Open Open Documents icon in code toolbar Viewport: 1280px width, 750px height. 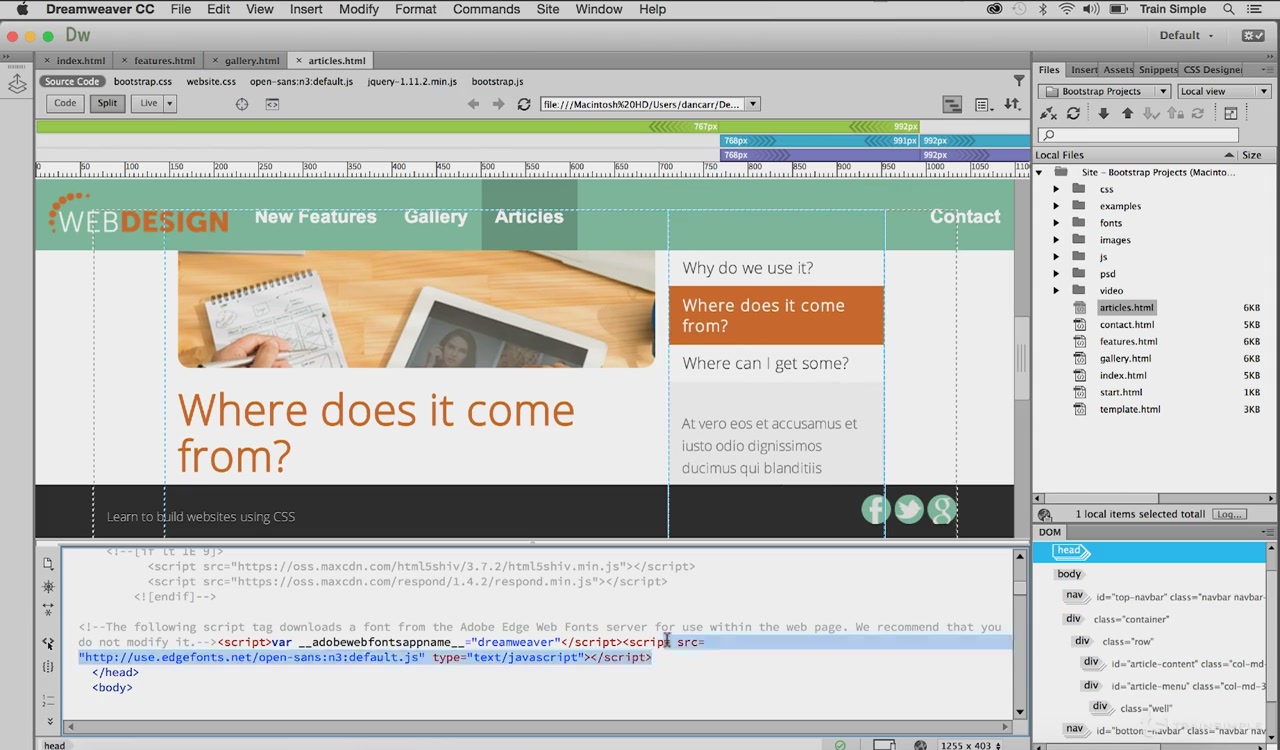click(48, 564)
